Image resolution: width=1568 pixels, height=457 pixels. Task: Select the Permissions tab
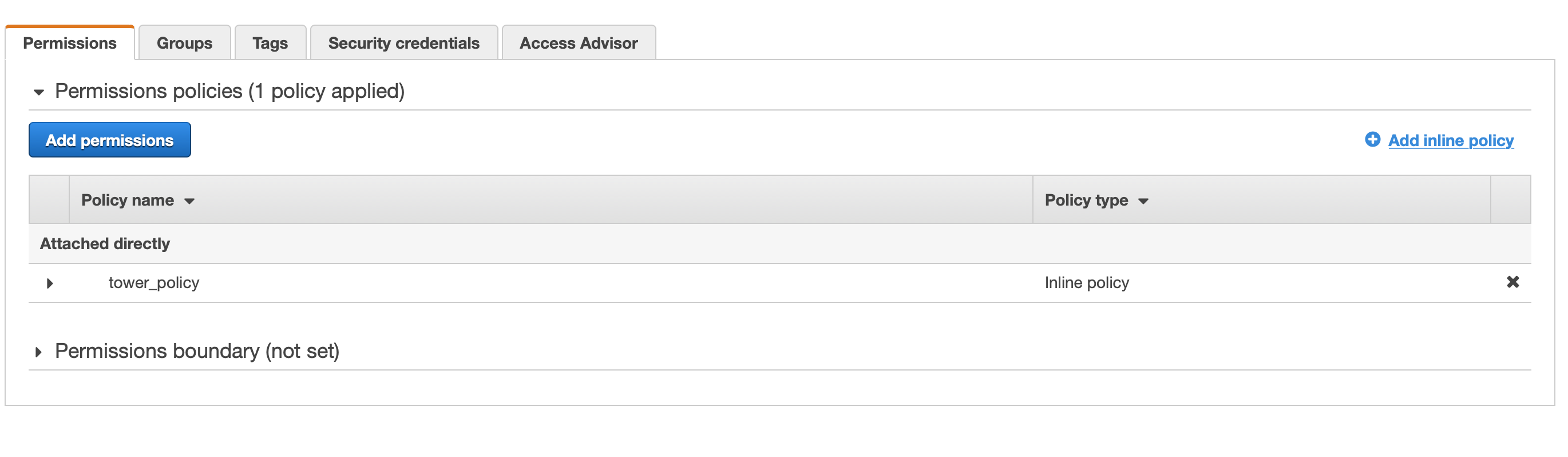click(69, 44)
